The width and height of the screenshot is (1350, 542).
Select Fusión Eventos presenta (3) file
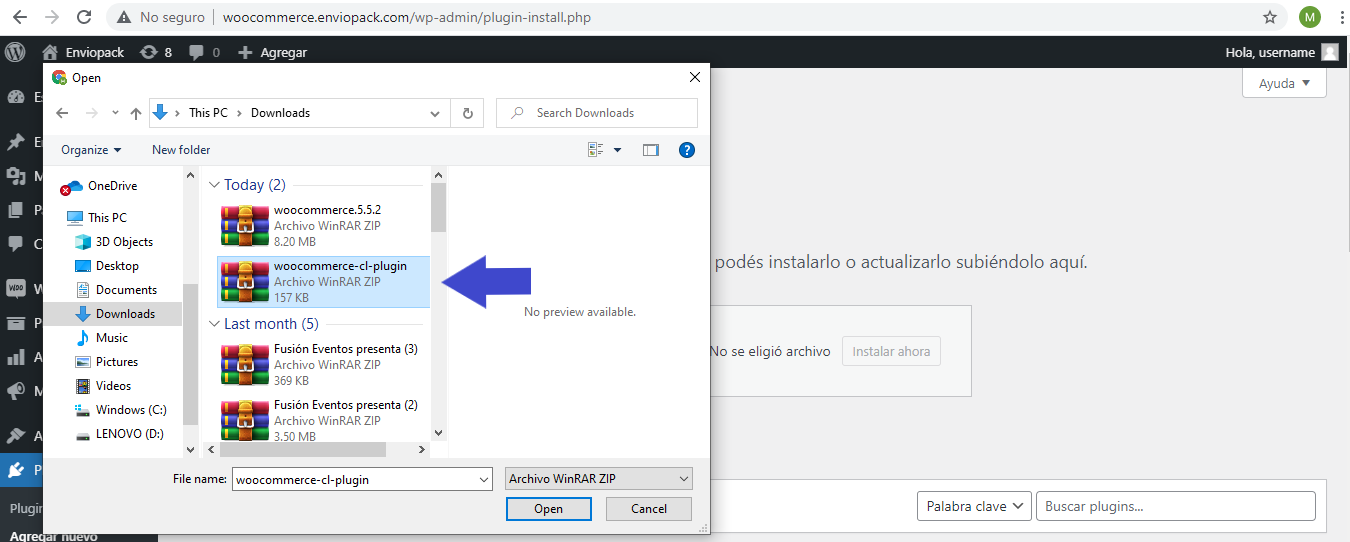coord(324,365)
